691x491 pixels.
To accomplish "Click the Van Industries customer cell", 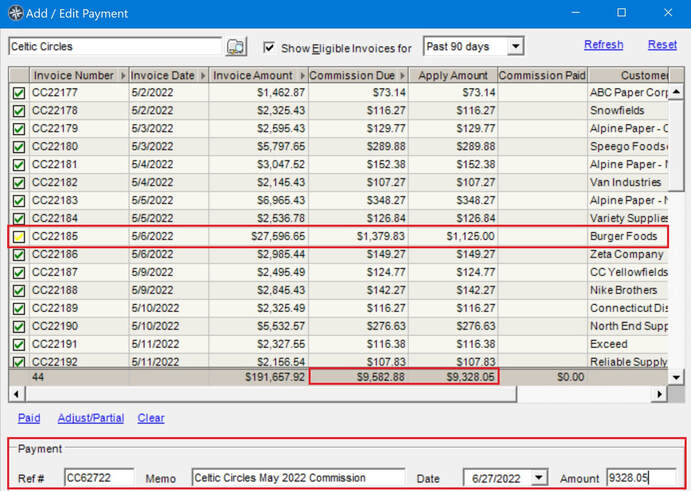I will tap(628, 182).
